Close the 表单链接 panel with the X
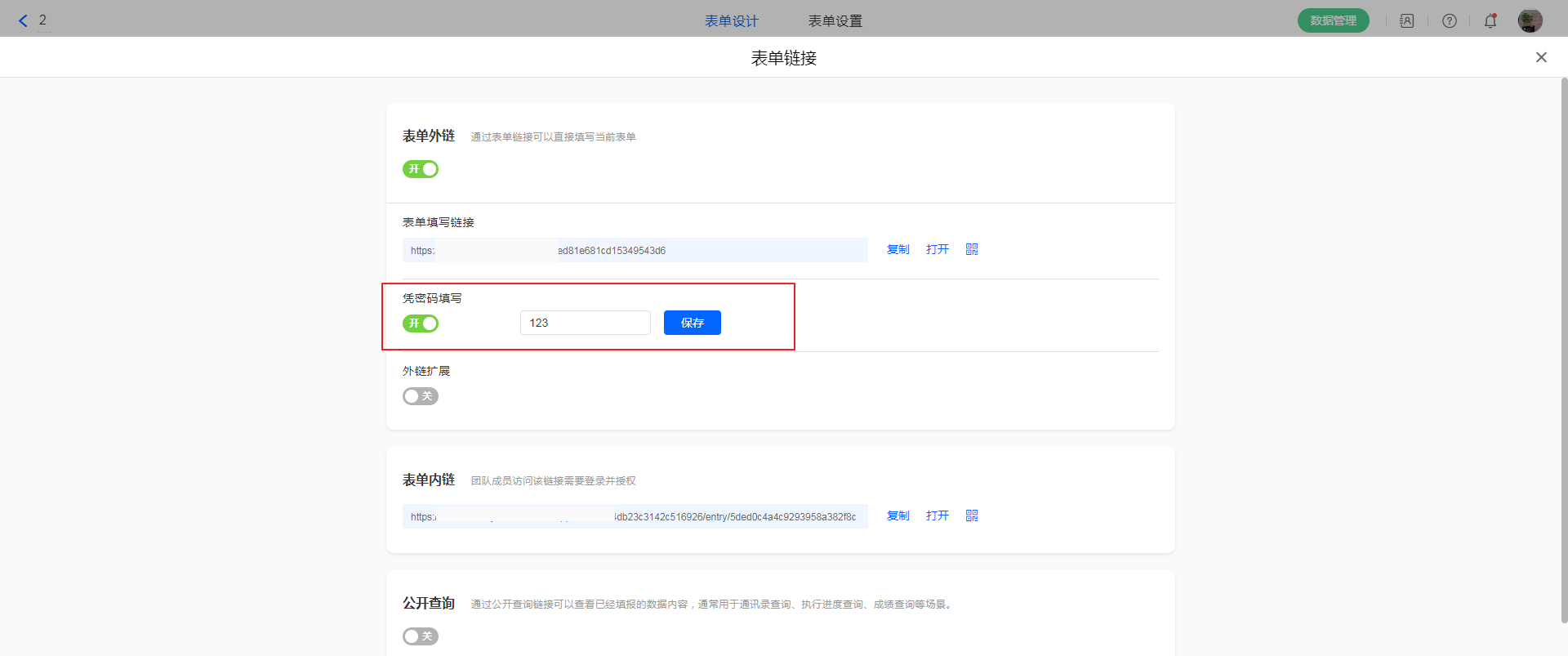The width and height of the screenshot is (1568, 656). tap(1541, 57)
